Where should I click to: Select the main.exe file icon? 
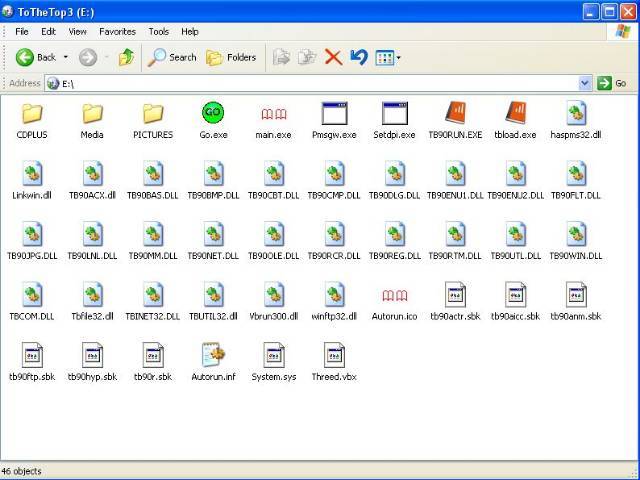pos(273,113)
